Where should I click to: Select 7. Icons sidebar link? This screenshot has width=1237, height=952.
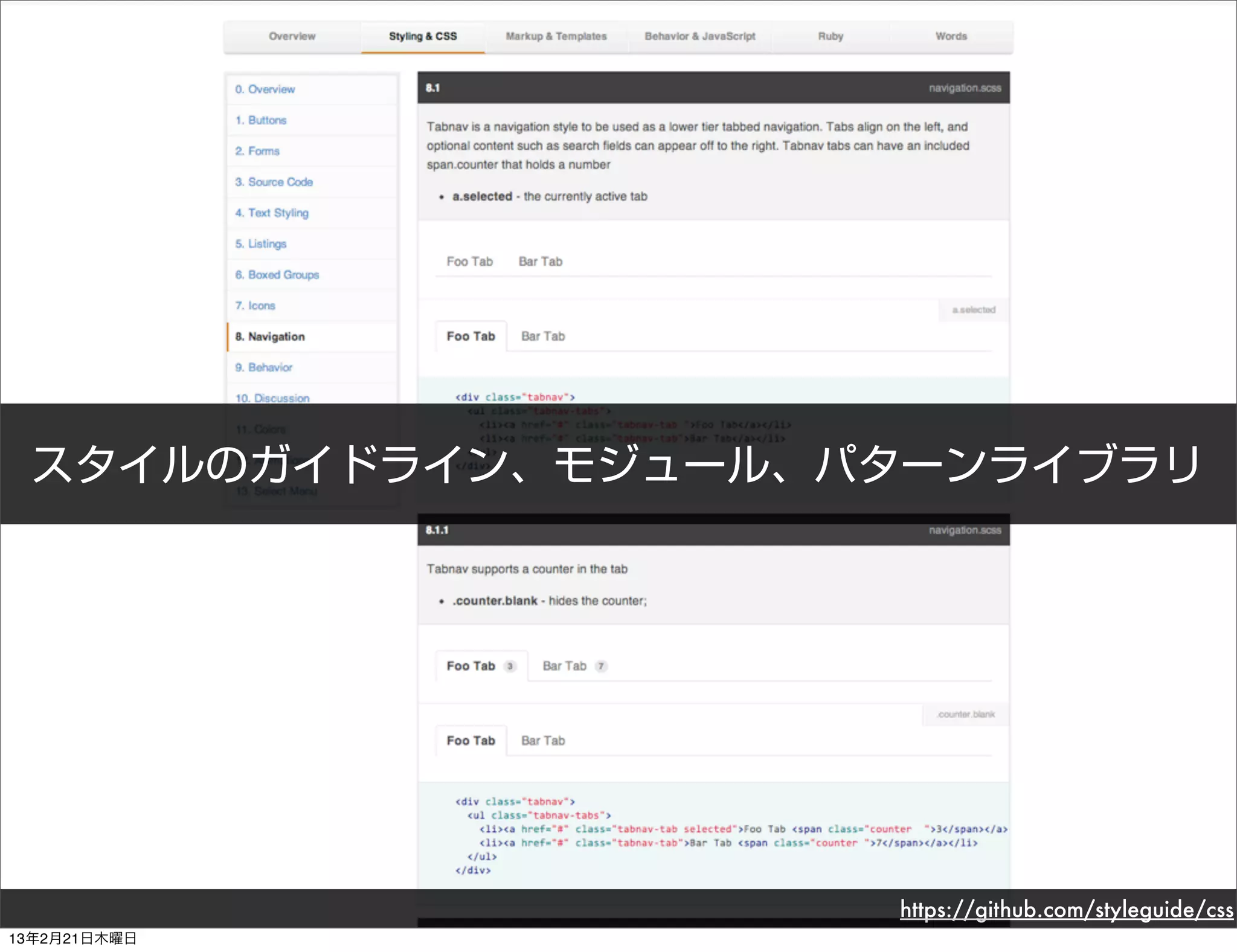tap(312, 306)
